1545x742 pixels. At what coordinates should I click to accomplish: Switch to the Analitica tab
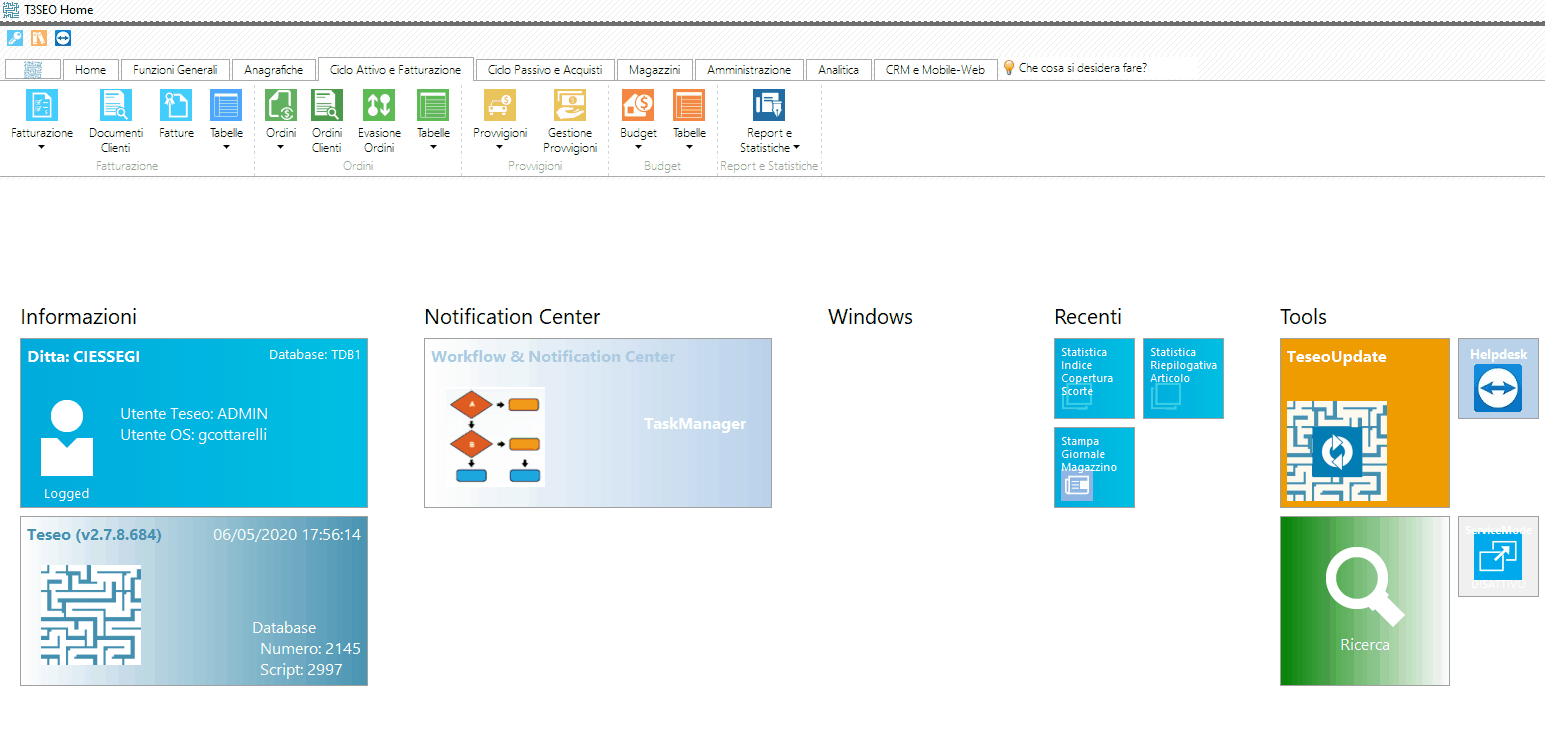pyautogui.click(x=838, y=70)
